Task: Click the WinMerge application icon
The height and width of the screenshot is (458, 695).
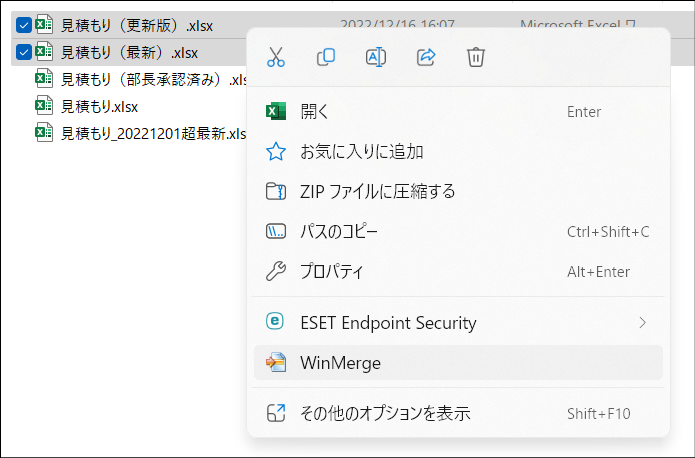Action: 276,363
